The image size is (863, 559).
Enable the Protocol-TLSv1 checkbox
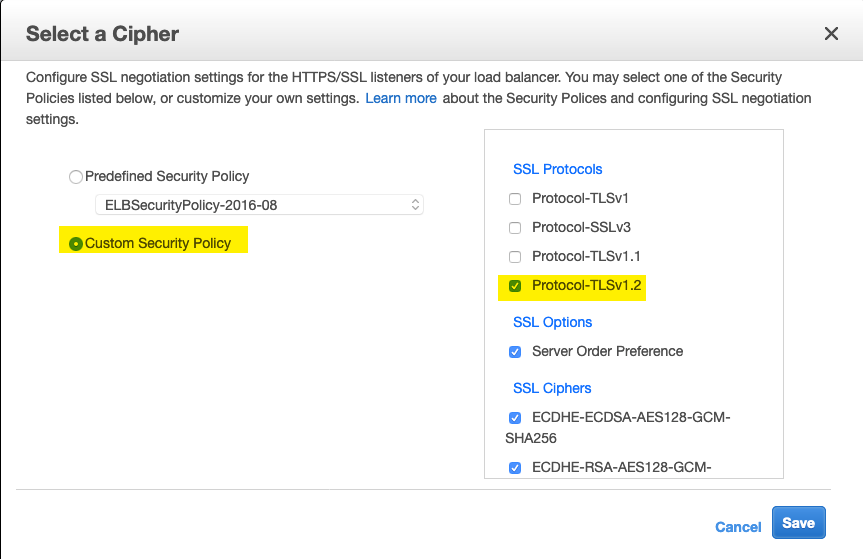(515, 199)
